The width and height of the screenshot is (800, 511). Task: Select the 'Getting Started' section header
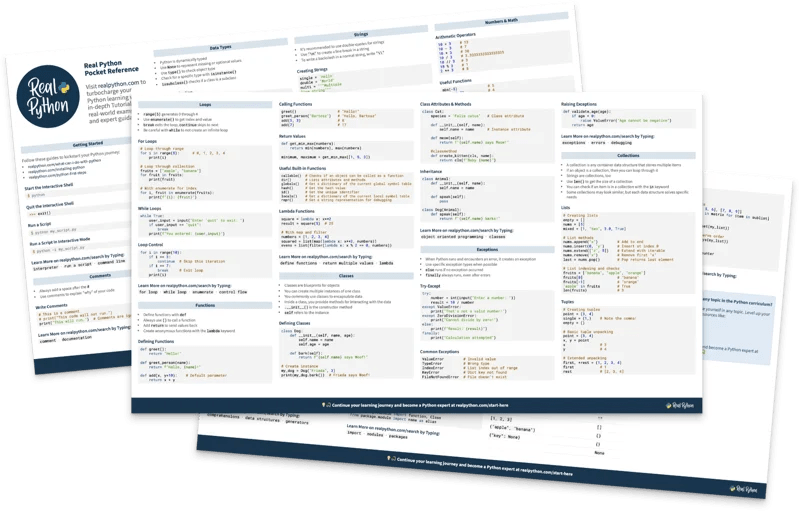coord(88,144)
